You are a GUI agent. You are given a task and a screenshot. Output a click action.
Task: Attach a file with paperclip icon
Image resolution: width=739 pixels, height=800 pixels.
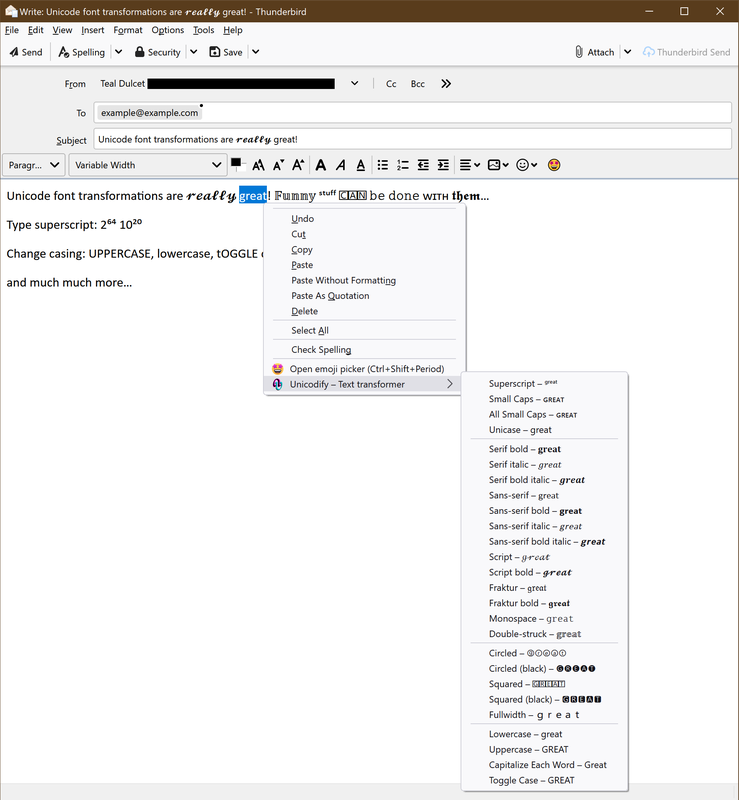click(594, 52)
